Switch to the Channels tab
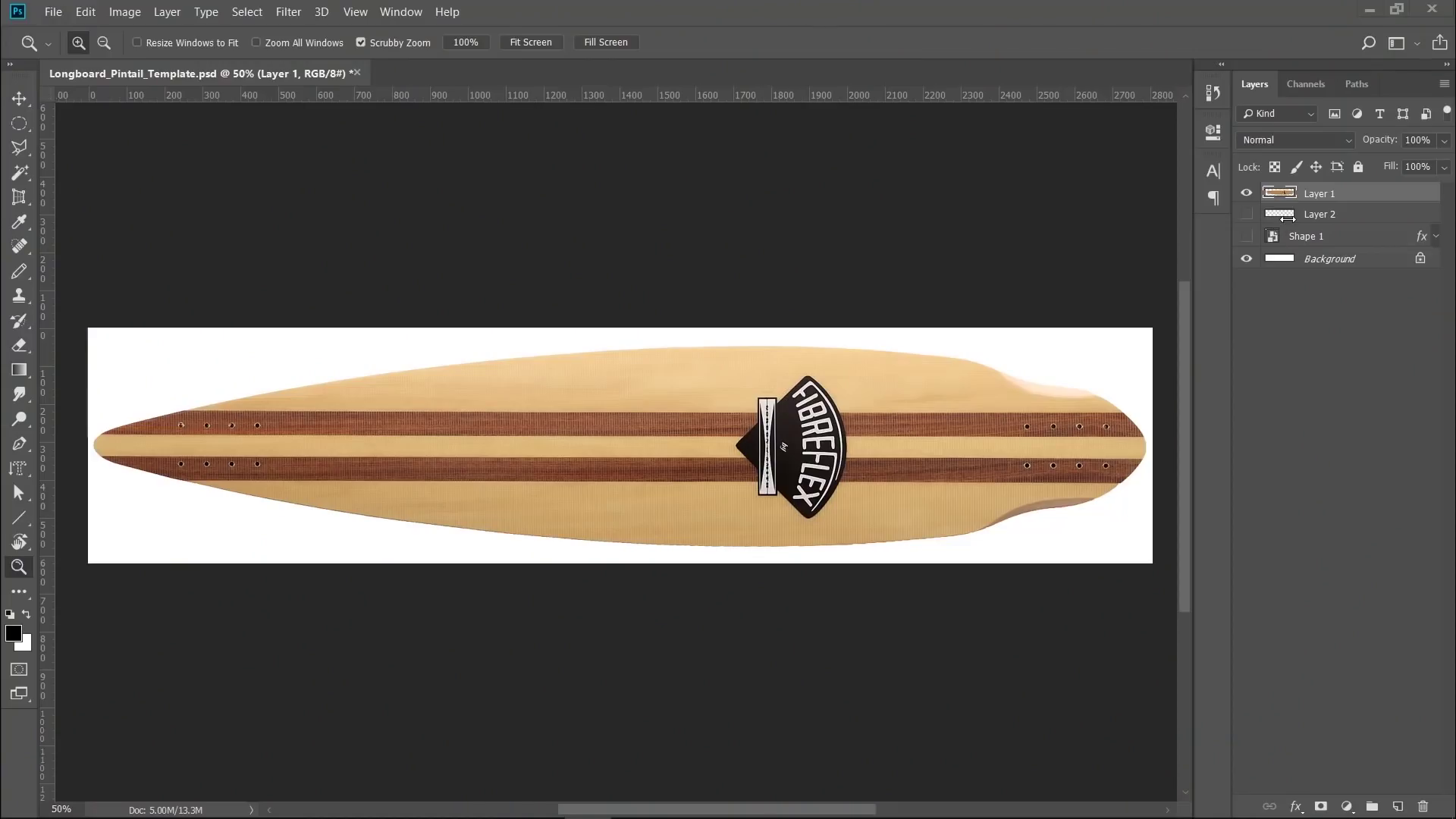The width and height of the screenshot is (1456, 819). 1306,83
